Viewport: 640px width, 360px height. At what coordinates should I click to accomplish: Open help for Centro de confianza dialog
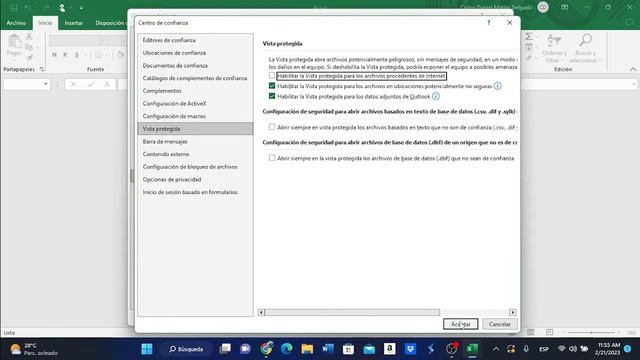tap(489, 23)
